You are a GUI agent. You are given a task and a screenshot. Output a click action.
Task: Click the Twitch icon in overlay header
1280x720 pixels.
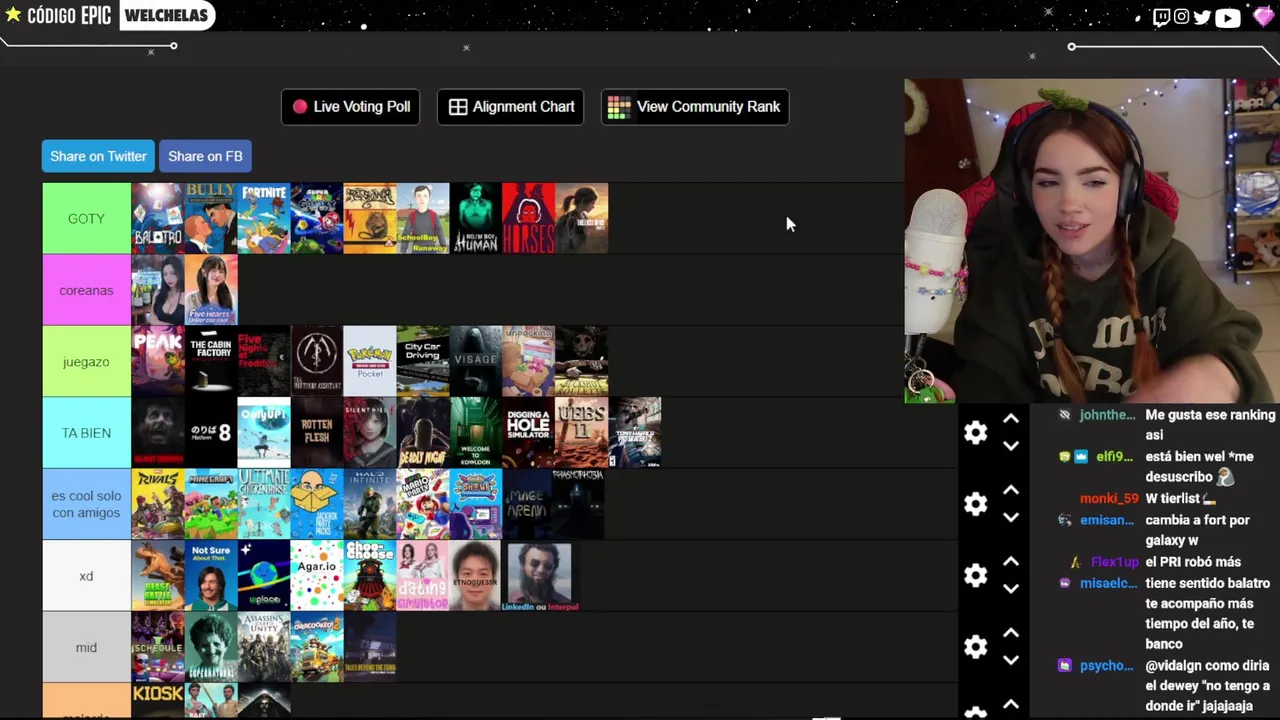[1161, 17]
